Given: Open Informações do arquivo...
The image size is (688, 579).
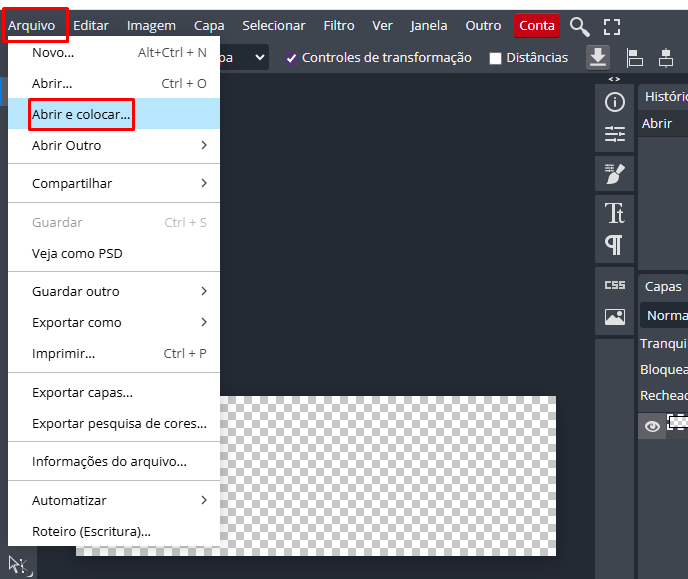Looking at the screenshot, I should [x=114, y=461].
